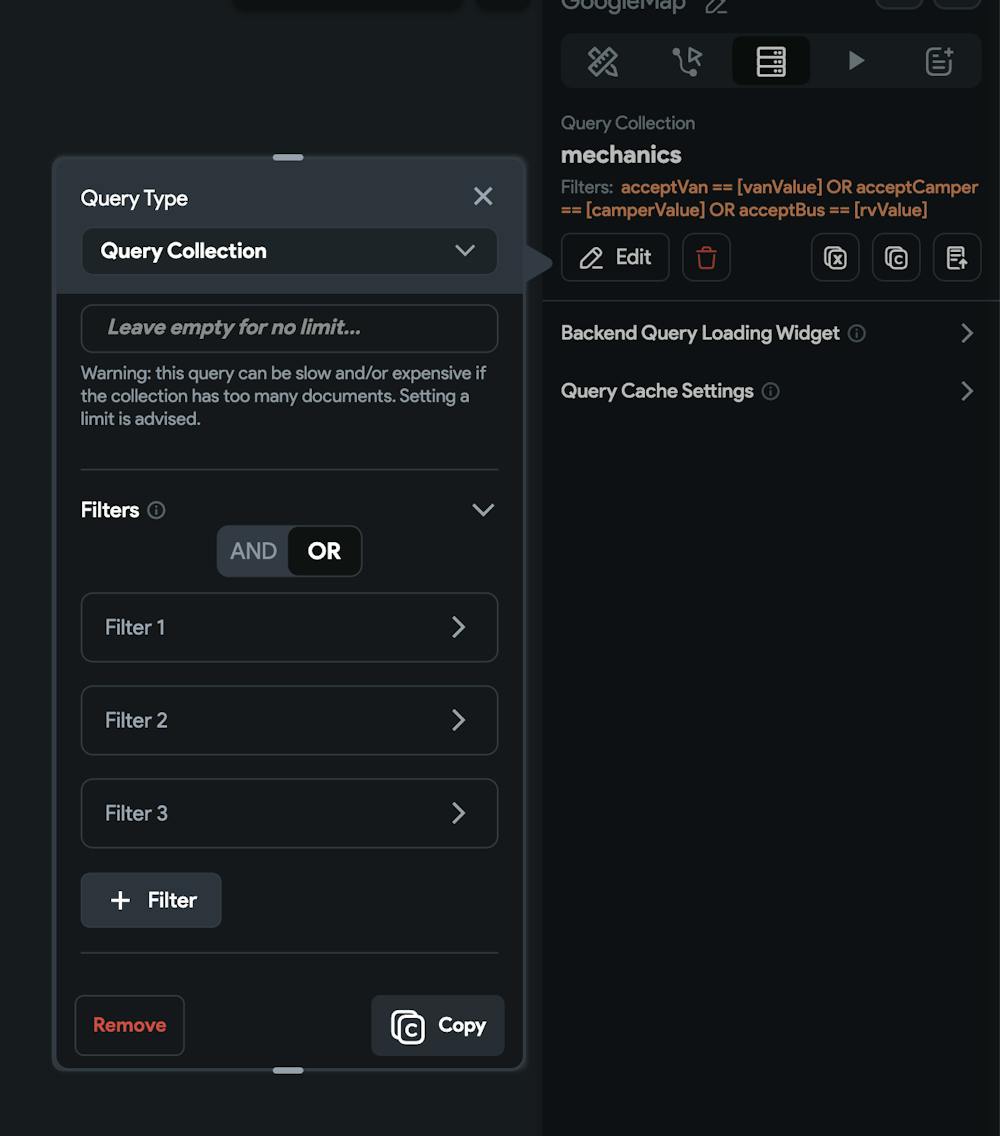Open the Documentation notes tab icon

click(939, 62)
